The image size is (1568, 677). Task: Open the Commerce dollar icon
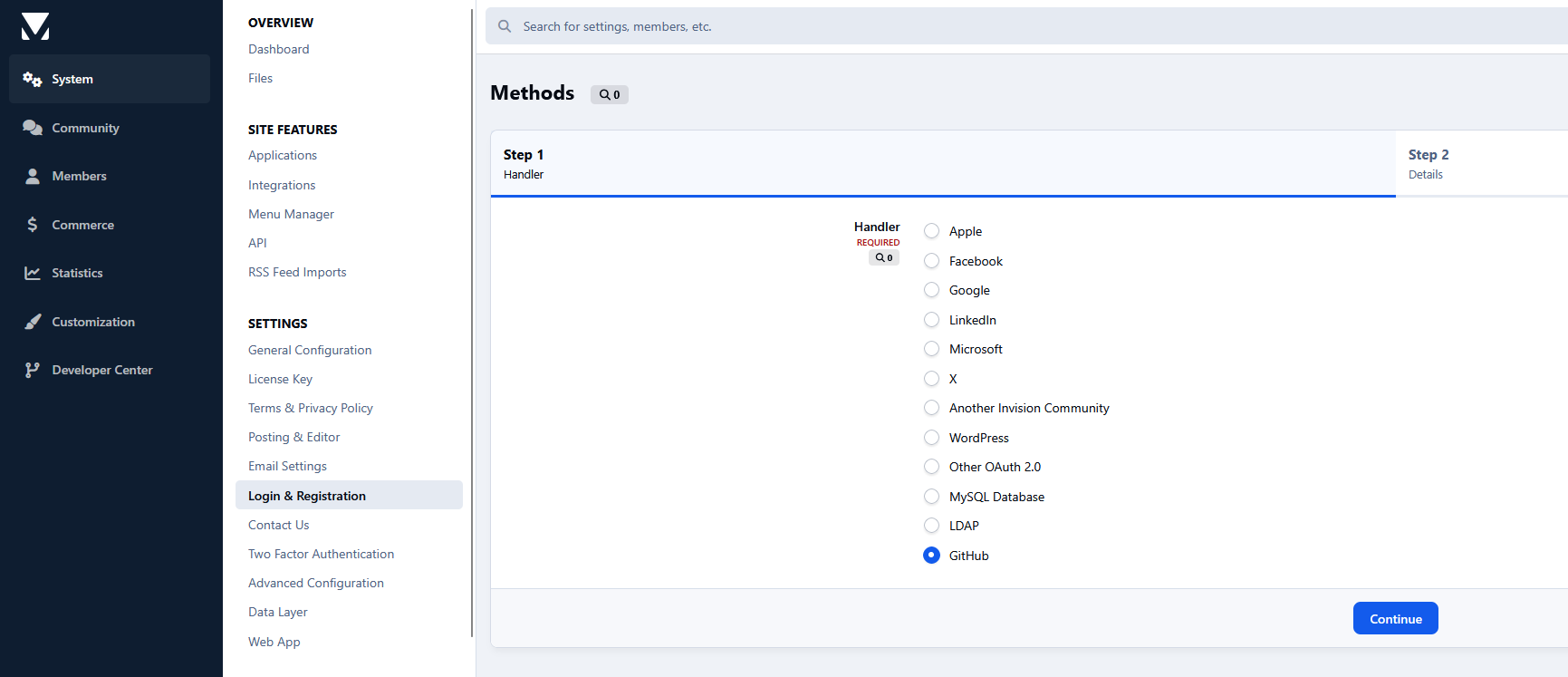33,225
